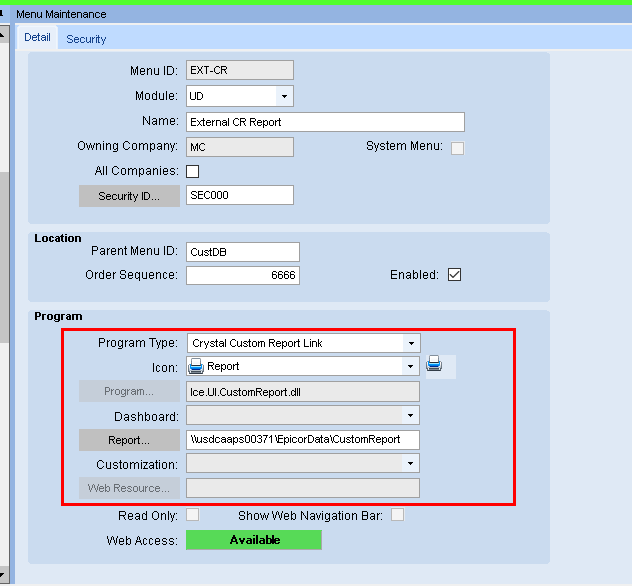The width and height of the screenshot is (632, 586).
Task: Toggle the Read Only checkbox
Action: [x=193, y=515]
